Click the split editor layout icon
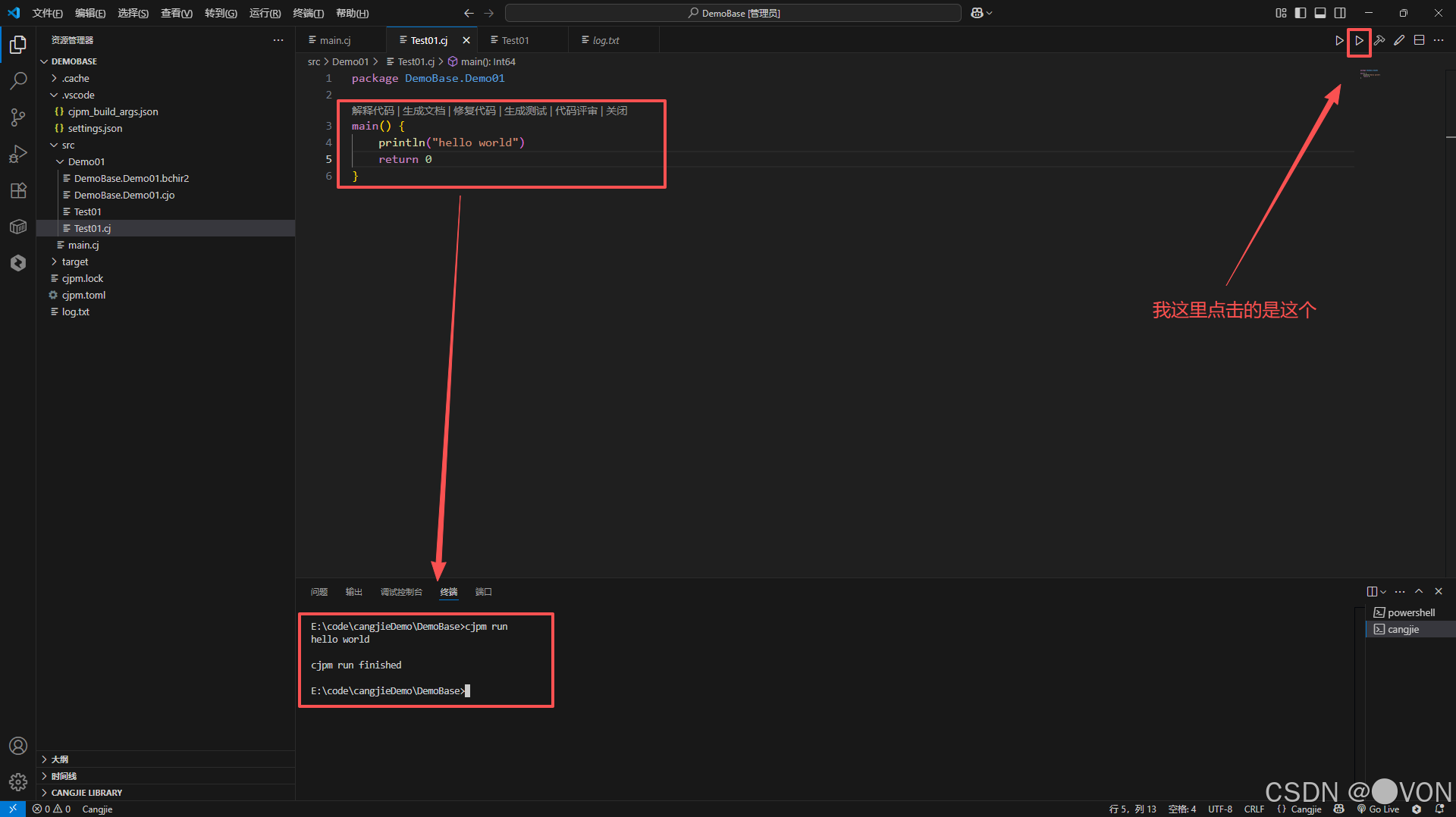This screenshot has width=1456, height=817. pyautogui.click(x=1419, y=40)
